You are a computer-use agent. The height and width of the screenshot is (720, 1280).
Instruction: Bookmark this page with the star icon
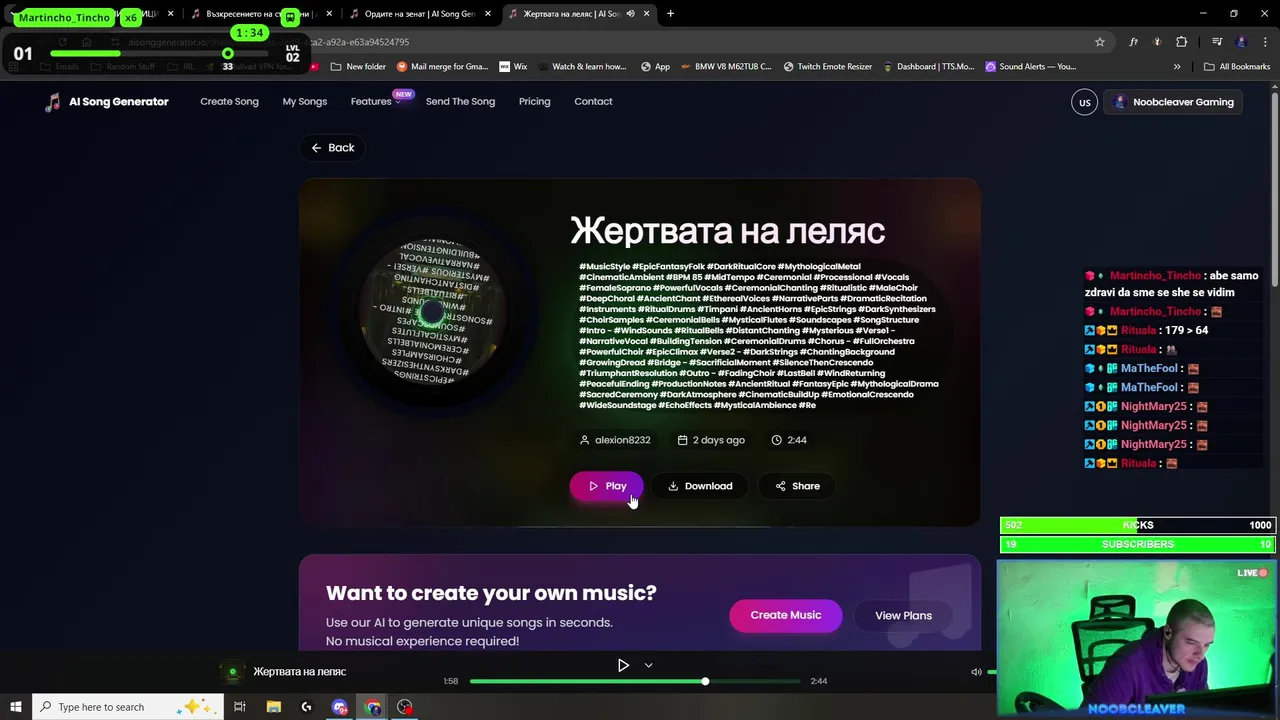(x=1100, y=42)
